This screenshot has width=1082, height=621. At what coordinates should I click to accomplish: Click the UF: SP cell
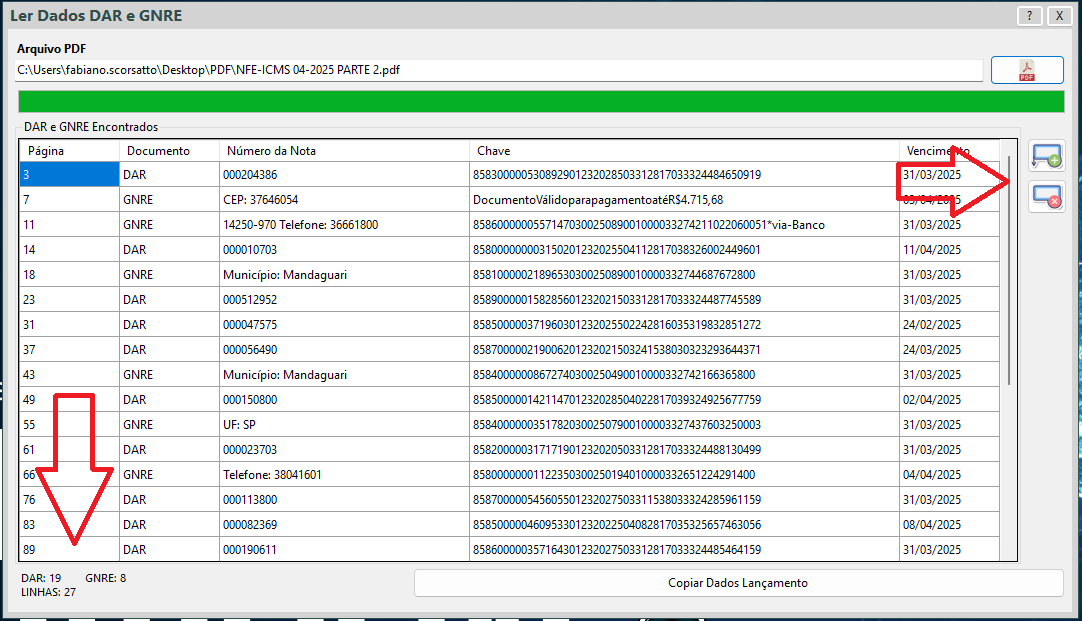point(344,425)
